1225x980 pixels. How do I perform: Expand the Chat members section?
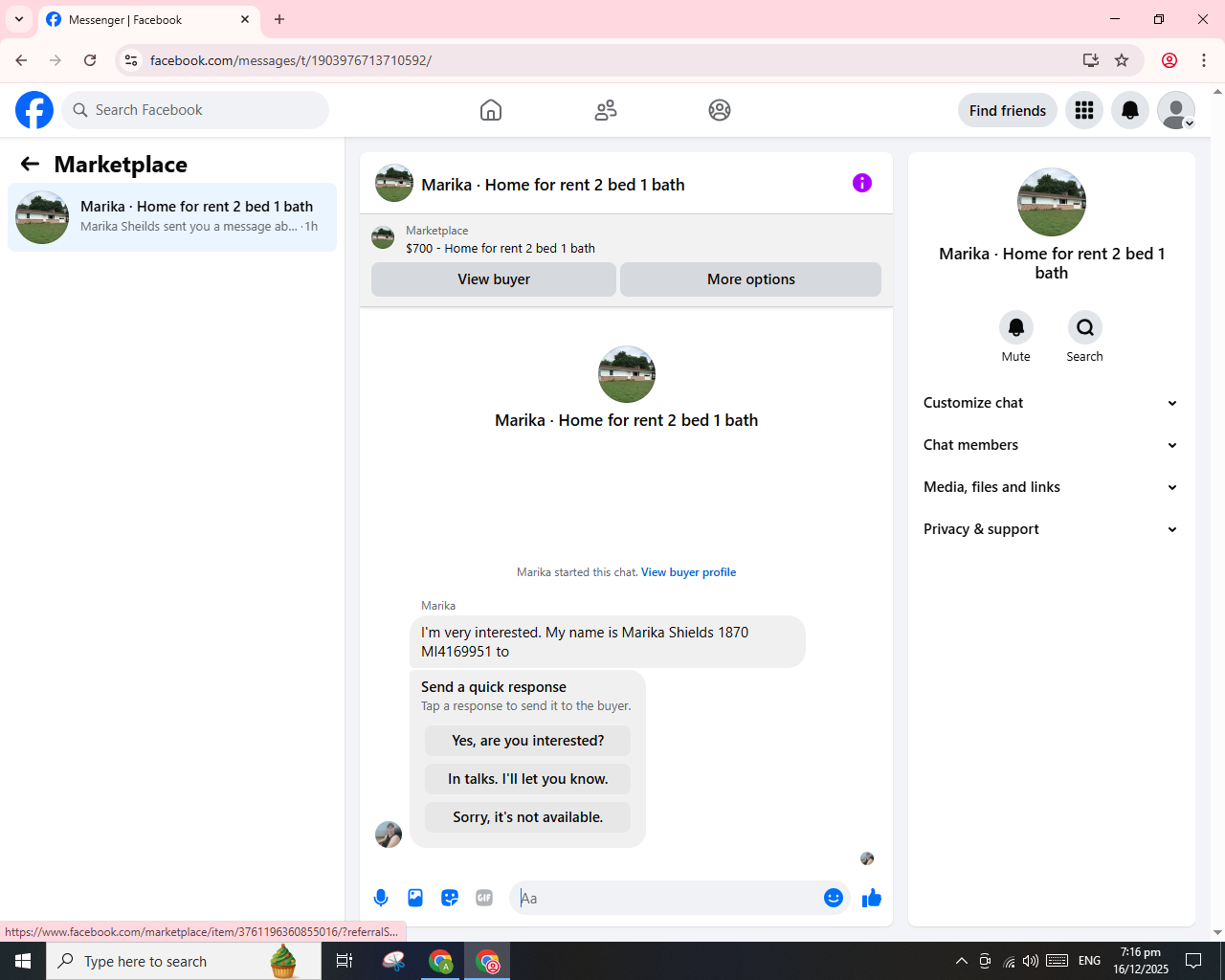[x=1051, y=445]
